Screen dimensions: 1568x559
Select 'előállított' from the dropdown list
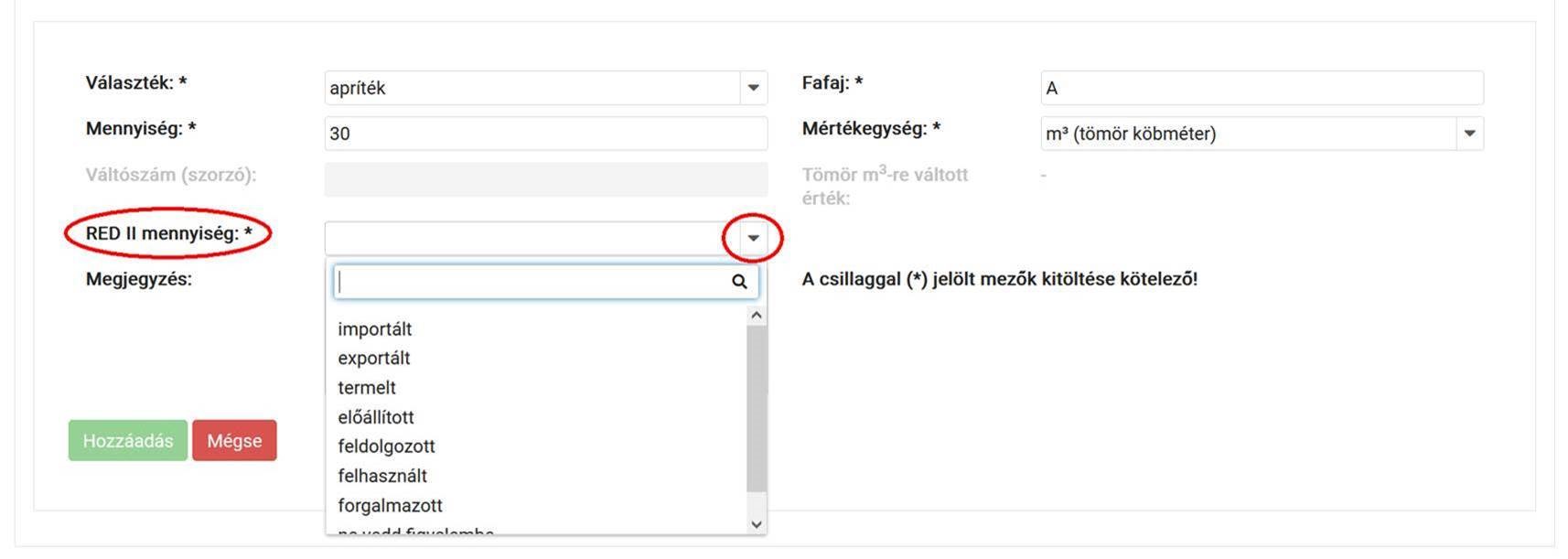coord(376,417)
